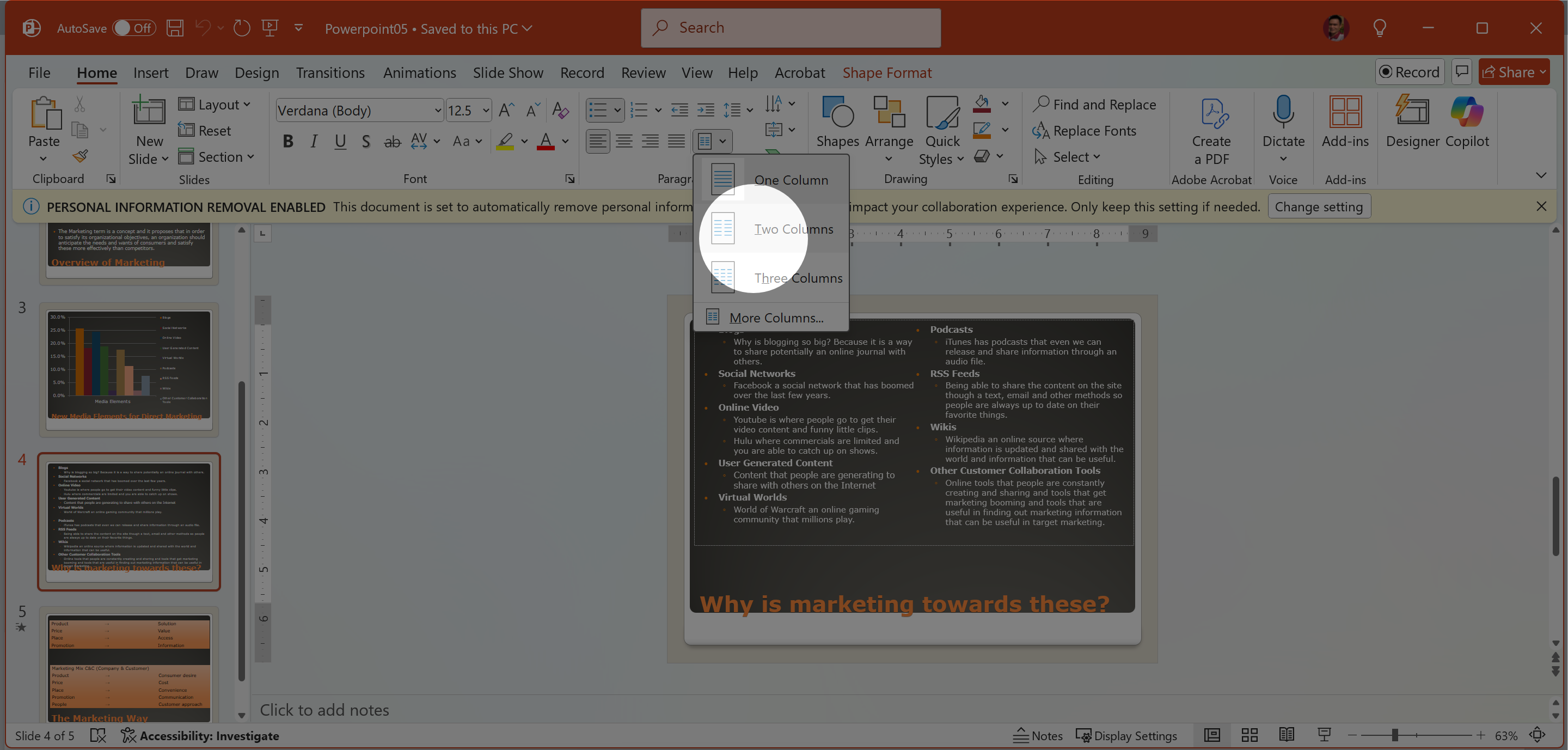Screen dimensions: 1568x750
Task: Toggle Italic text formatting
Action: (x=314, y=141)
